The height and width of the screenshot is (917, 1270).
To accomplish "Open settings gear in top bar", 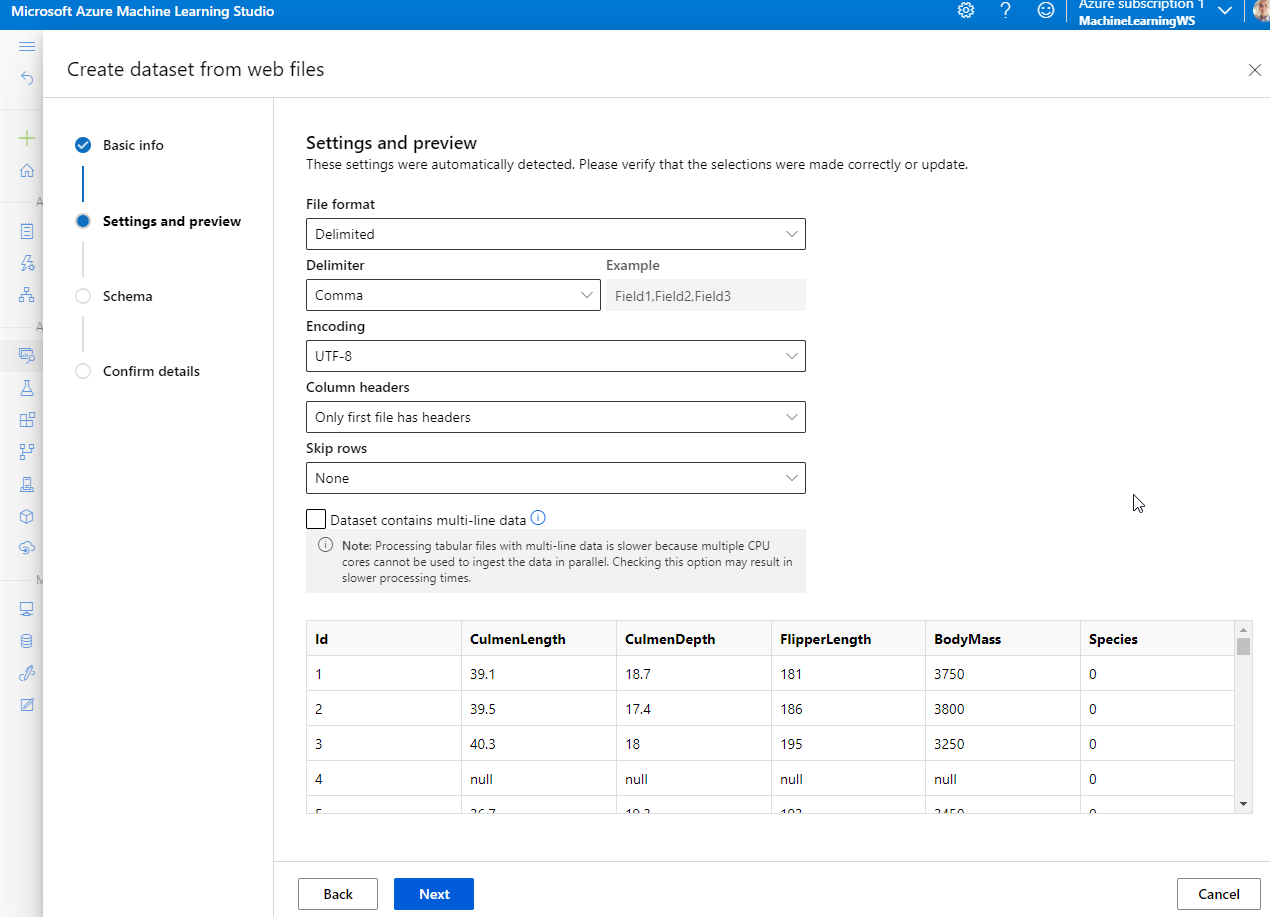I will [966, 11].
